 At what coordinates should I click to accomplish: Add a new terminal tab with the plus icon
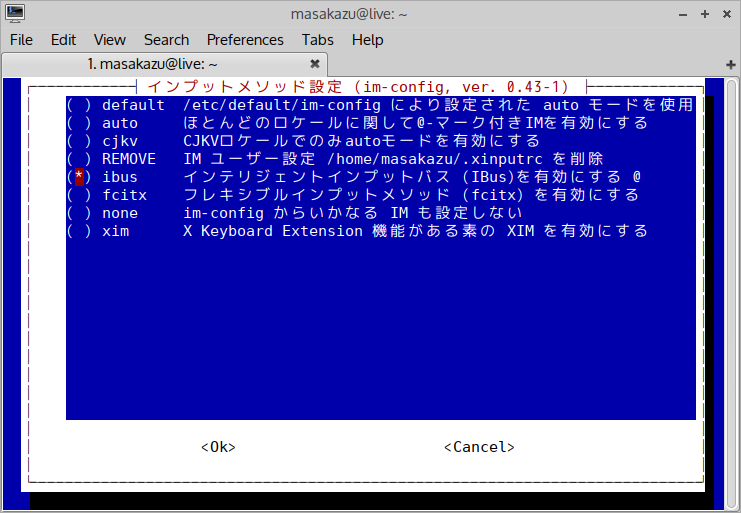[731, 64]
